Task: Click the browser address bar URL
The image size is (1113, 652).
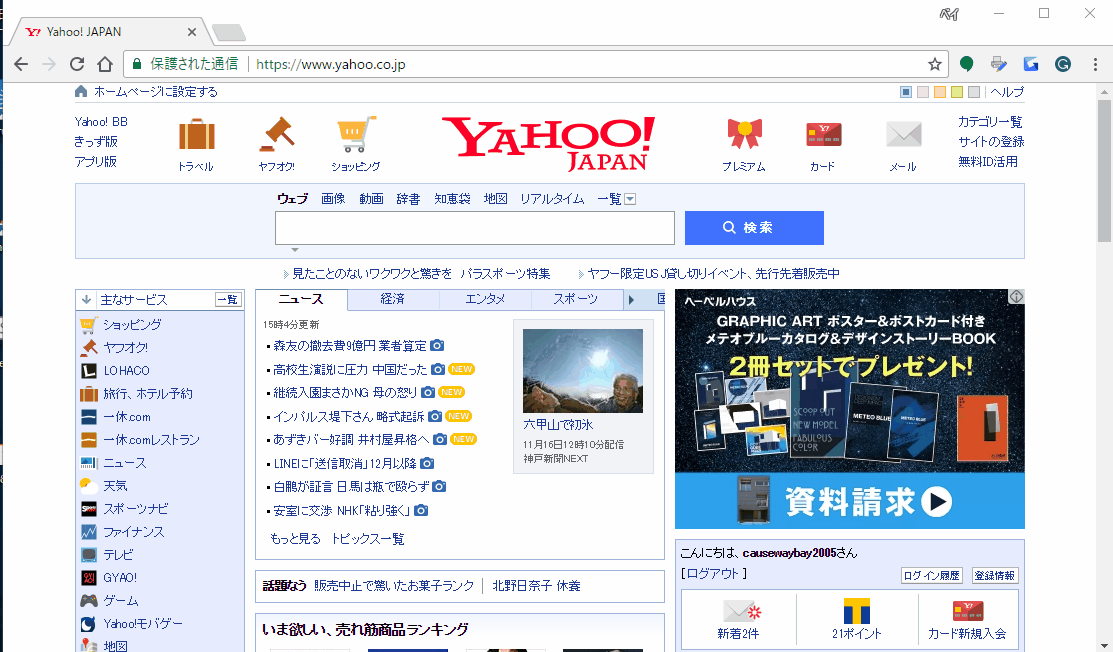Action: (x=331, y=65)
